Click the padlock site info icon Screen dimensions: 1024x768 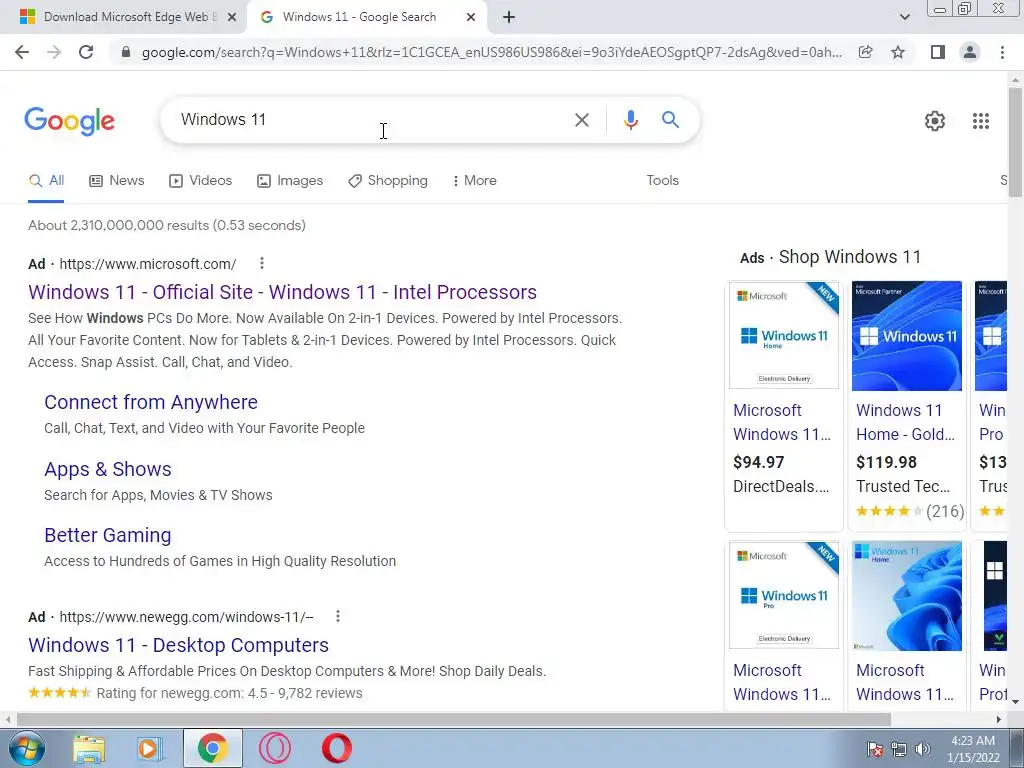[126, 52]
